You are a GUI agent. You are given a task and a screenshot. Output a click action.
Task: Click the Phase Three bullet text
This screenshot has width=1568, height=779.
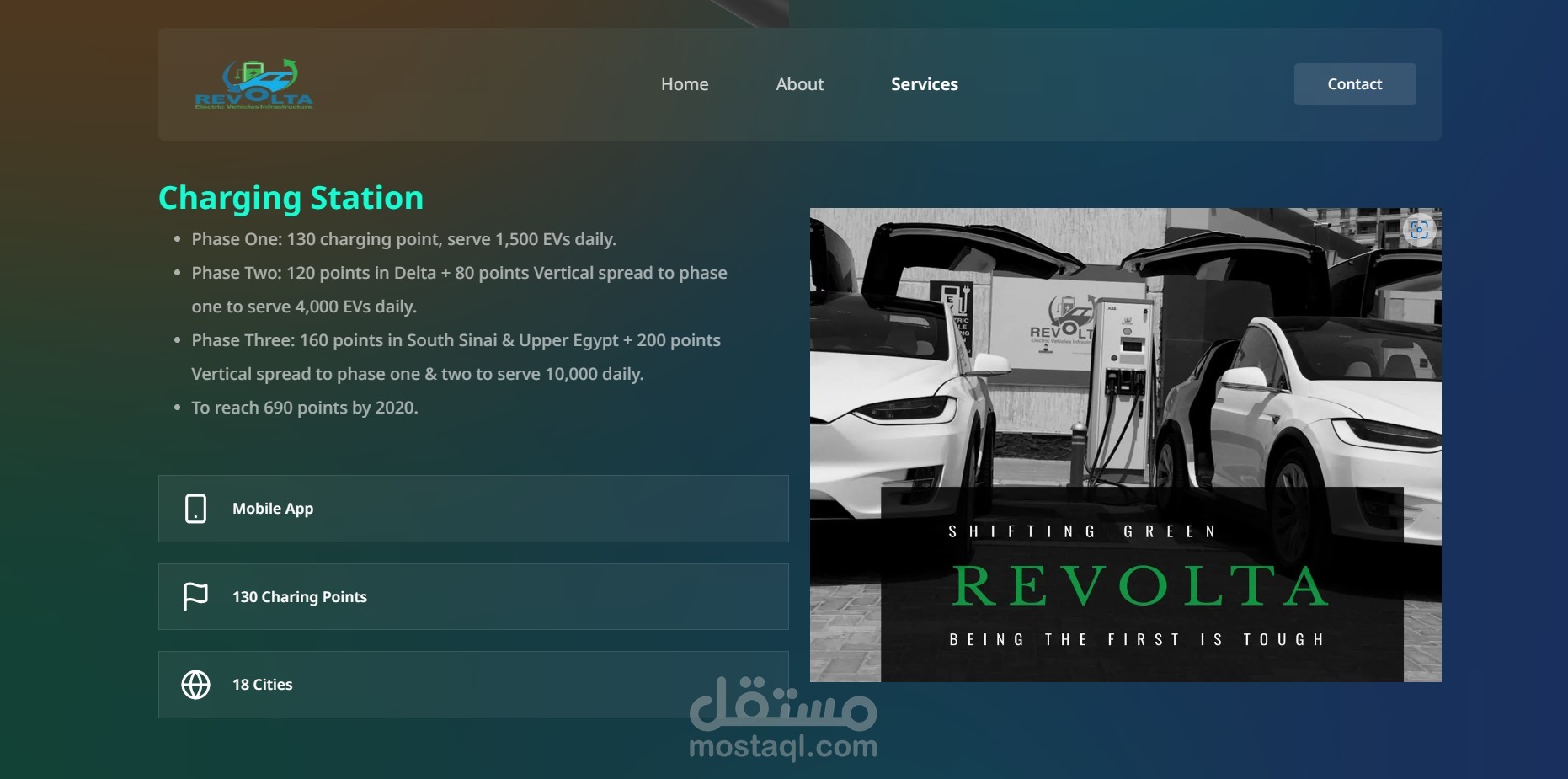(456, 357)
